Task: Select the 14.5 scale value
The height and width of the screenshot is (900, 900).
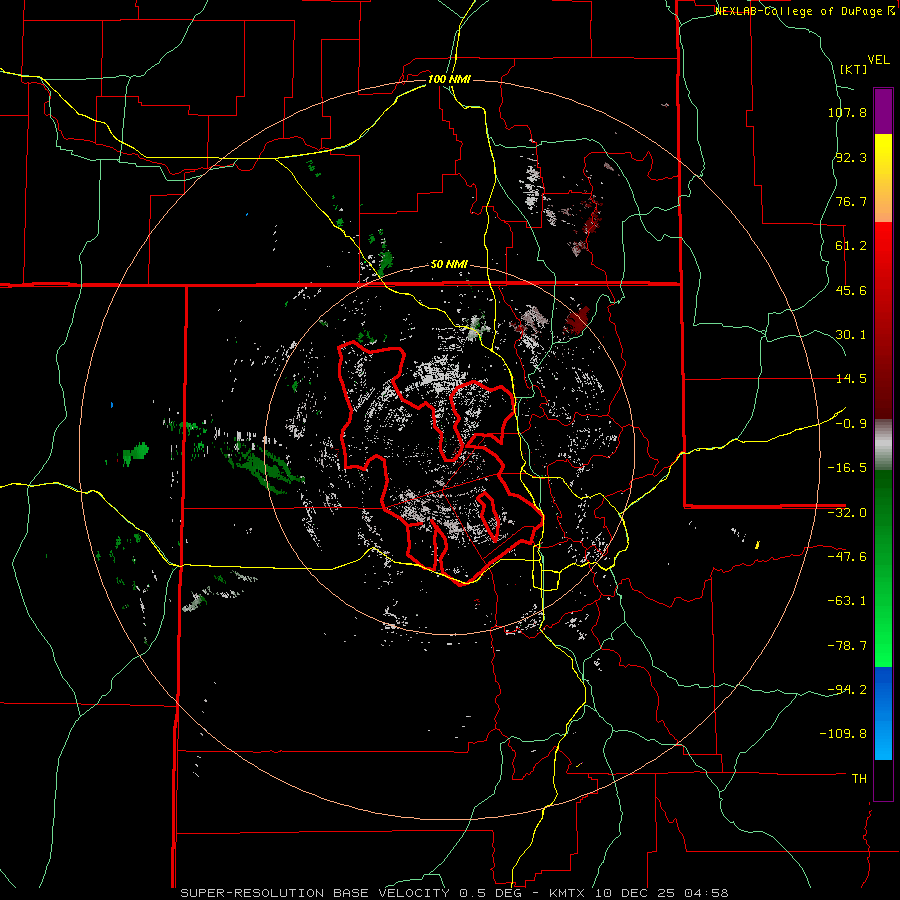Action: click(x=851, y=379)
